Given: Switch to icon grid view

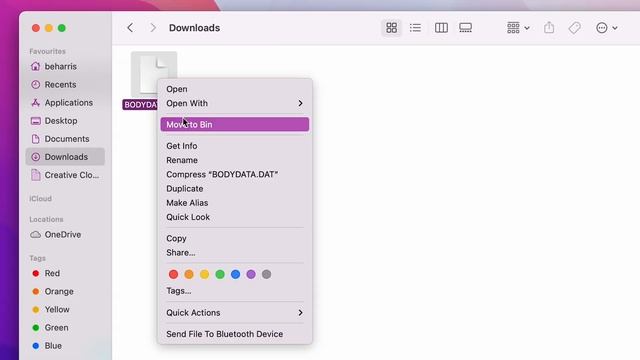Looking at the screenshot, I should tap(391, 28).
